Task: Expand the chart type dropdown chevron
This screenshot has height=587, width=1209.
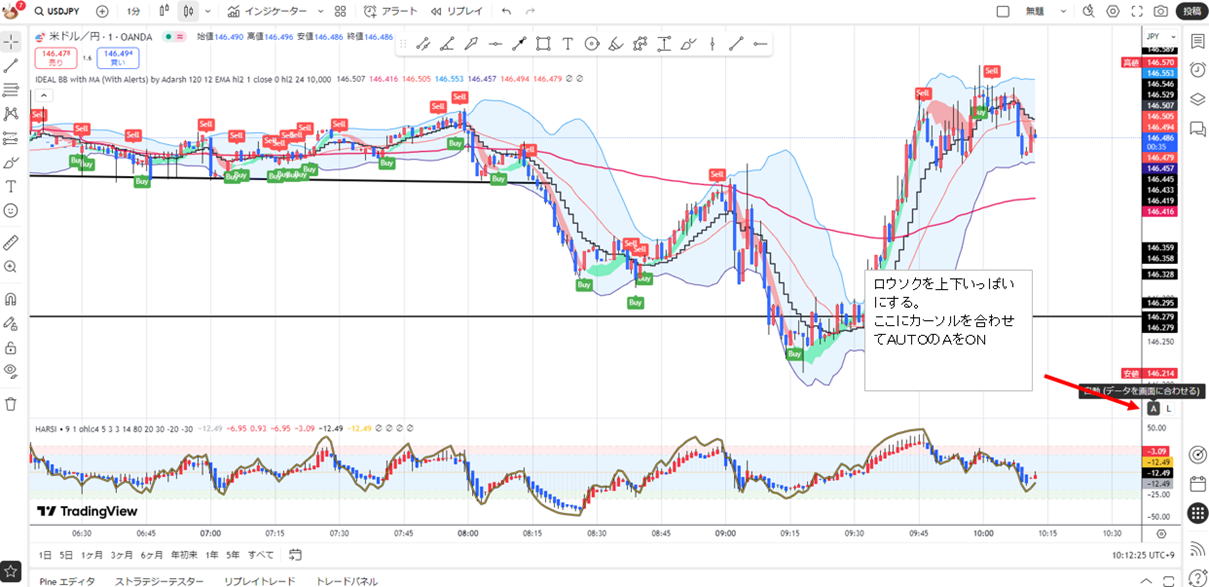Action: tap(208, 11)
